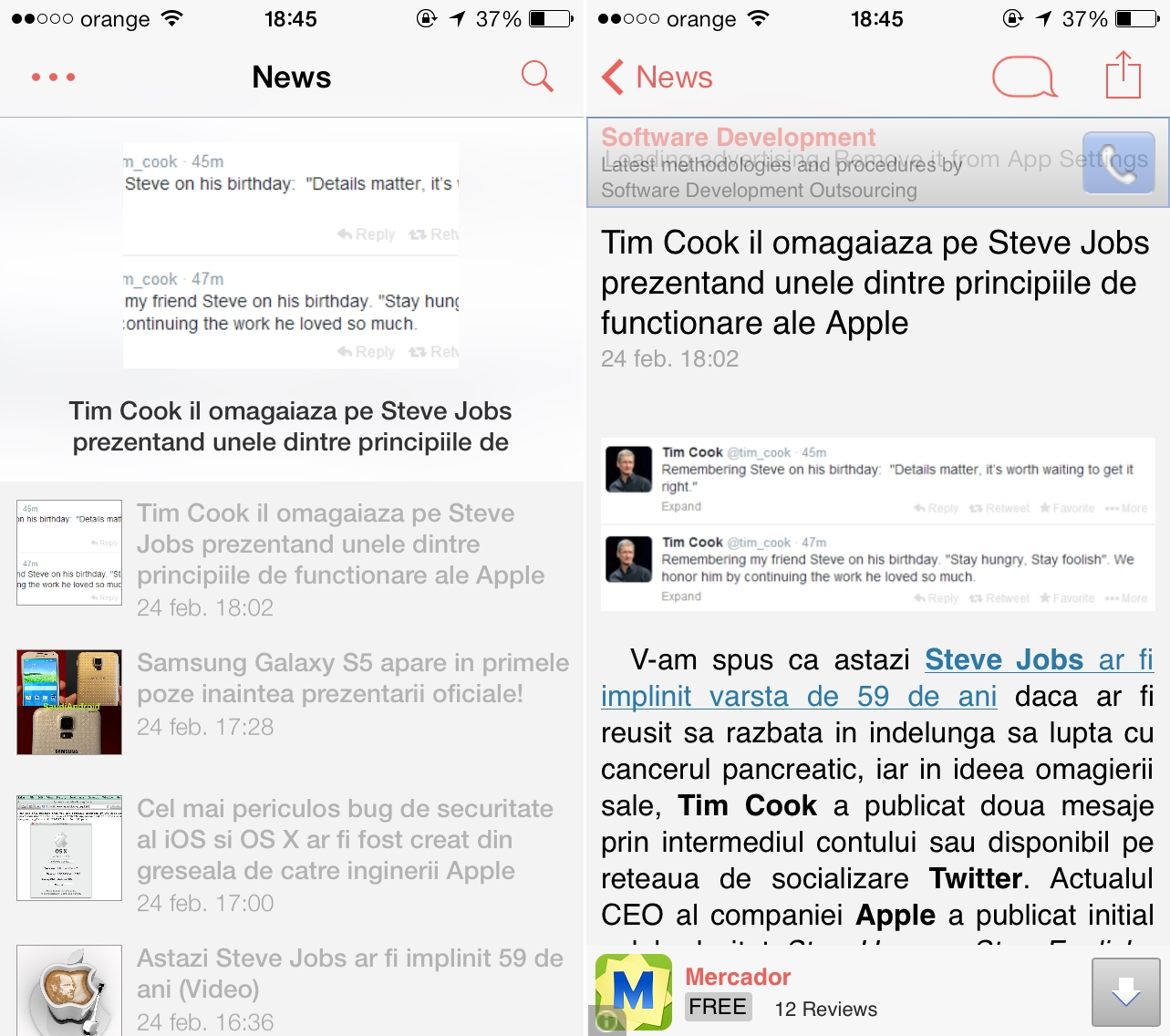Tap the right status bar Wi-Fi icon

pyautogui.click(x=759, y=18)
